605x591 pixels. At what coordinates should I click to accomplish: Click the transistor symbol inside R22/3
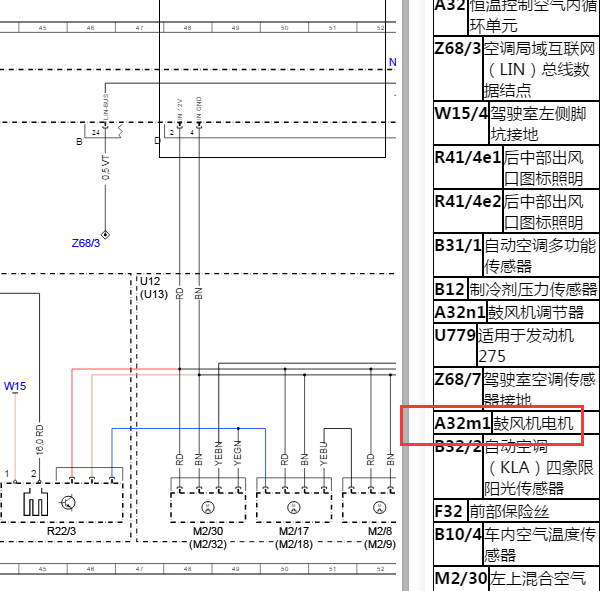(68, 503)
